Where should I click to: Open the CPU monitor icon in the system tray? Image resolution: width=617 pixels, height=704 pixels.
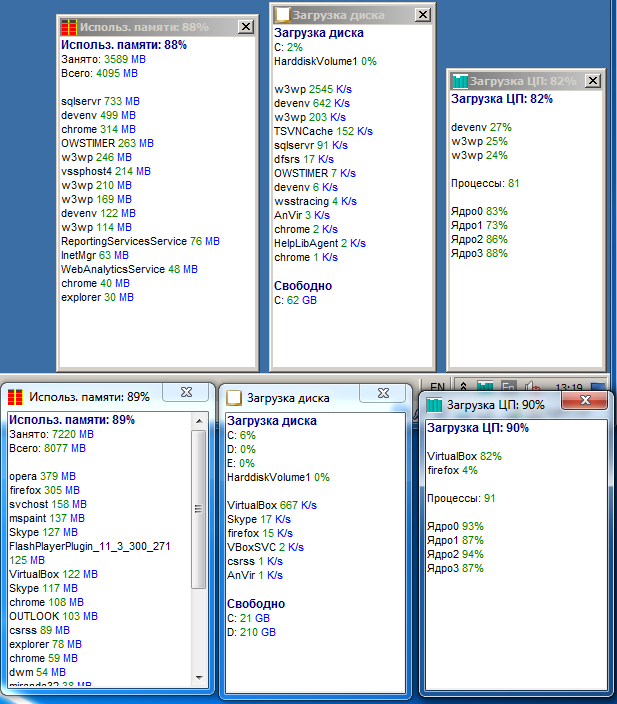tap(485, 386)
